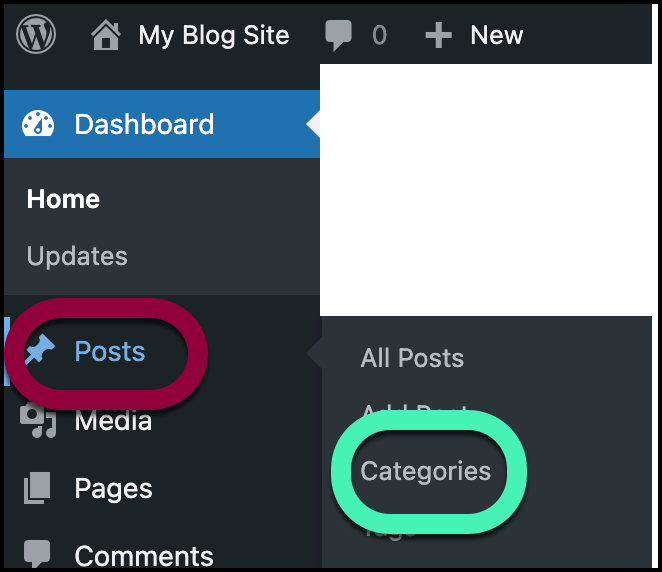This screenshot has height=572, width=662.
Task: Go to Home under Dashboard
Action: click(63, 199)
